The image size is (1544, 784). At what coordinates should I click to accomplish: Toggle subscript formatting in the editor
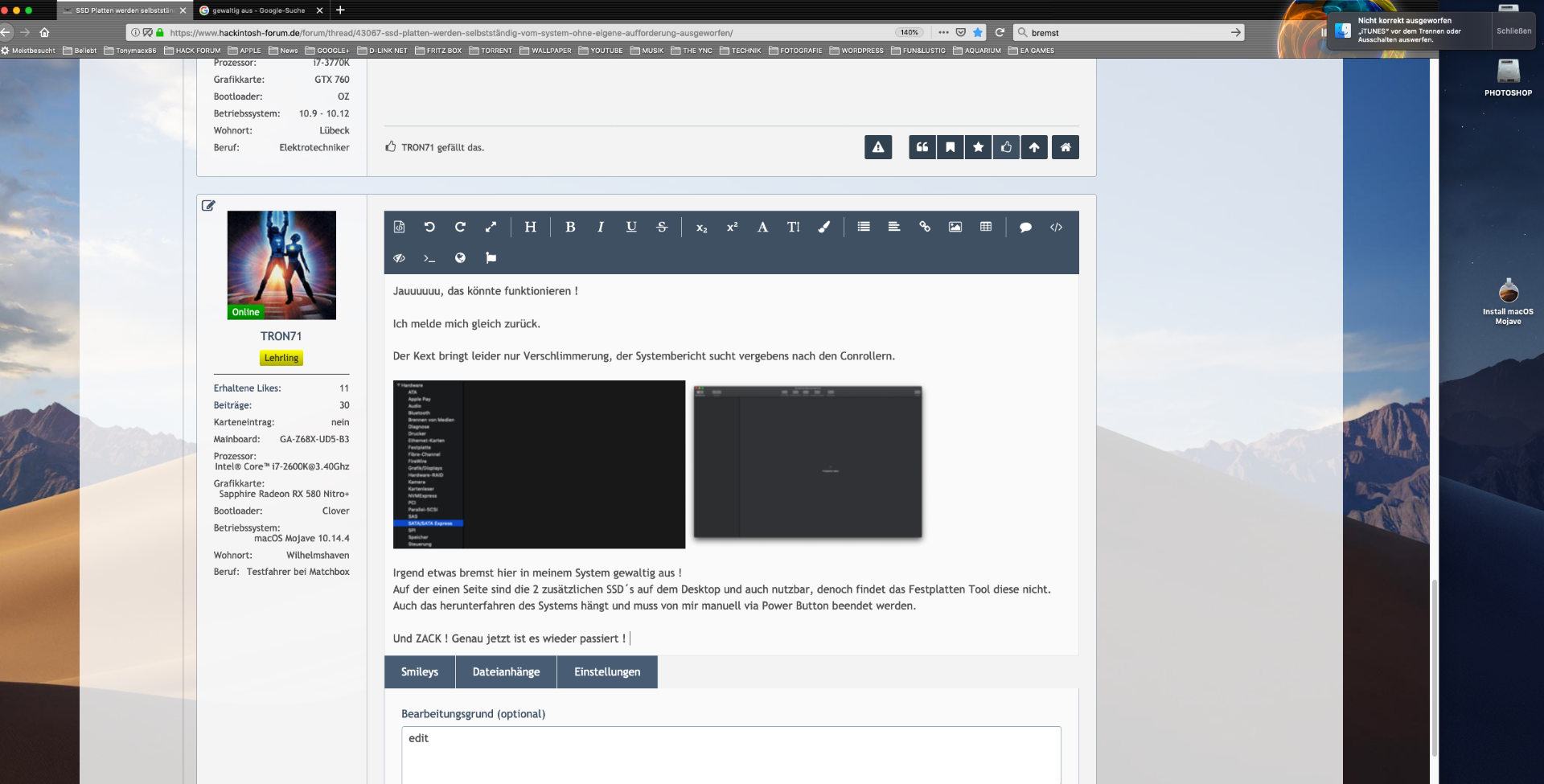701,228
